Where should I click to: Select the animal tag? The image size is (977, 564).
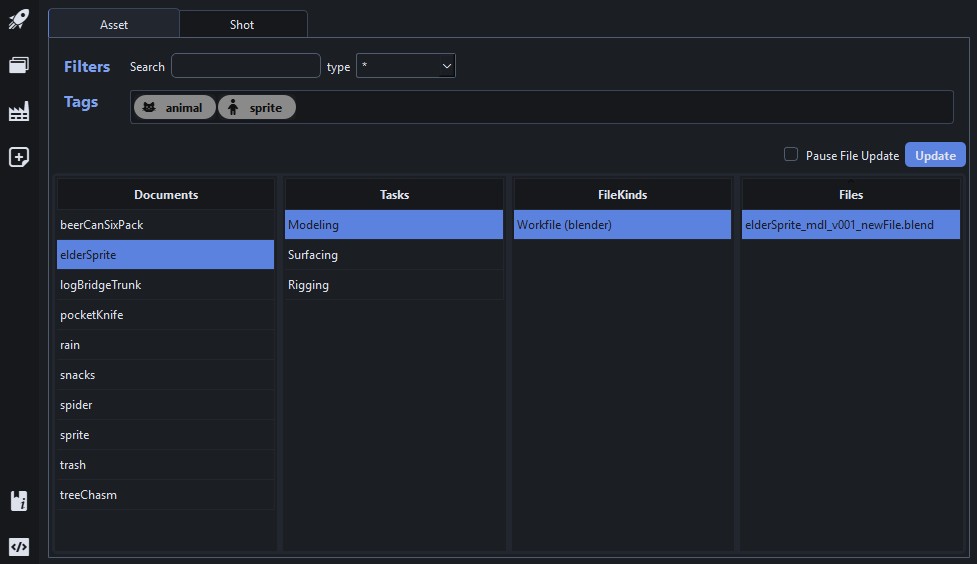coord(175,107)
